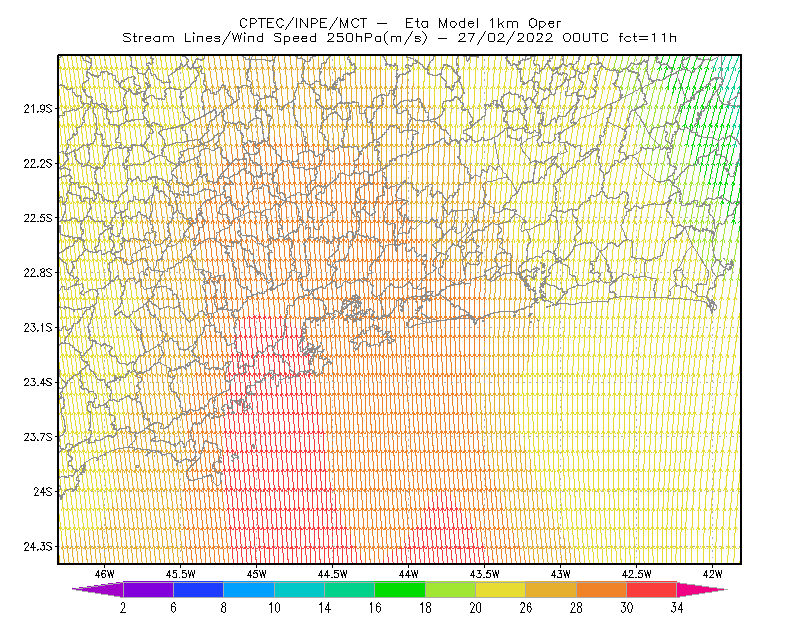Pick the green 16-18 m/s legend swatch
The height and width of the screenshot is (618, 800).
coord(400,589)
